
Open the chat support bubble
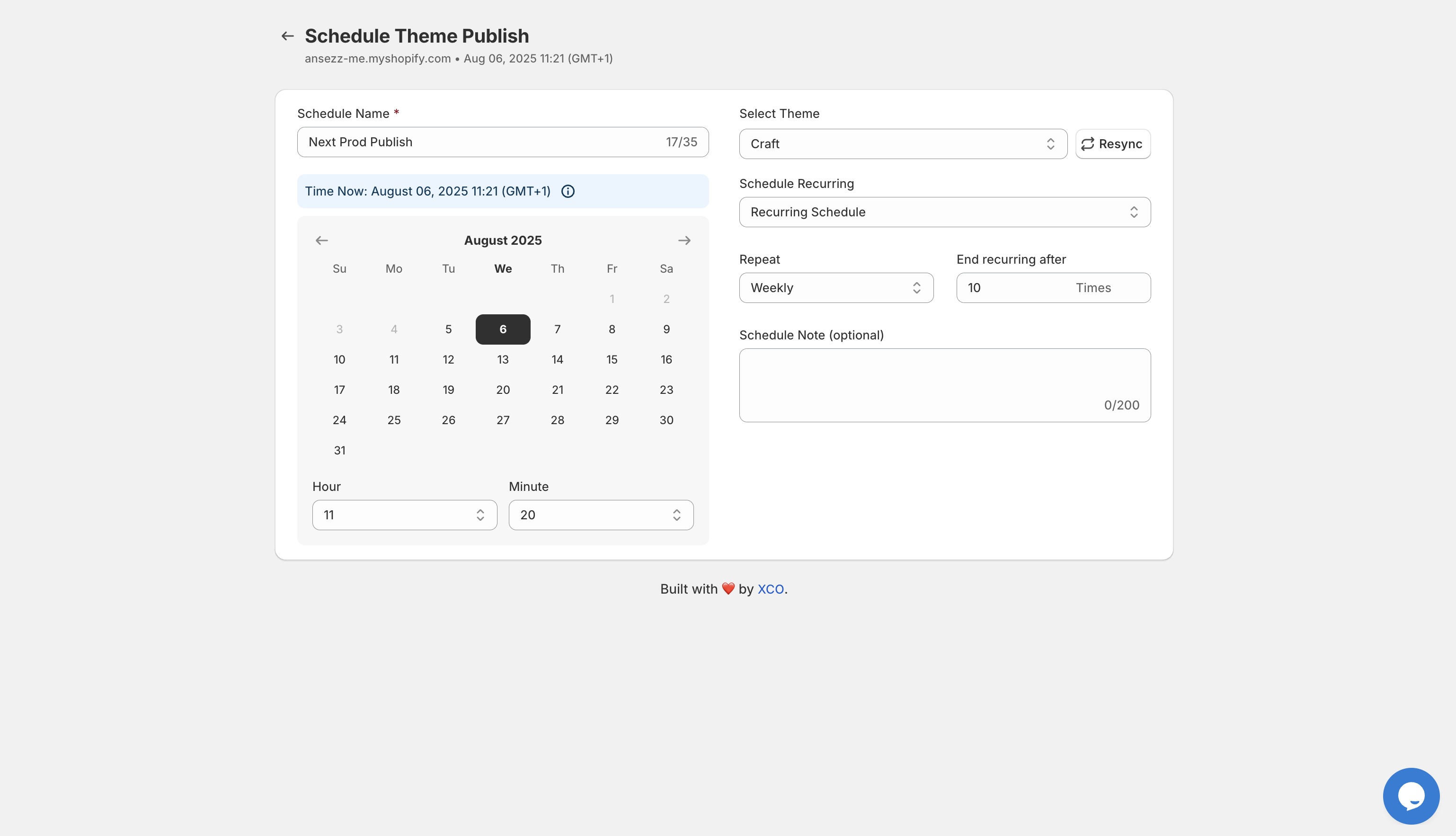click(1411, 796)
